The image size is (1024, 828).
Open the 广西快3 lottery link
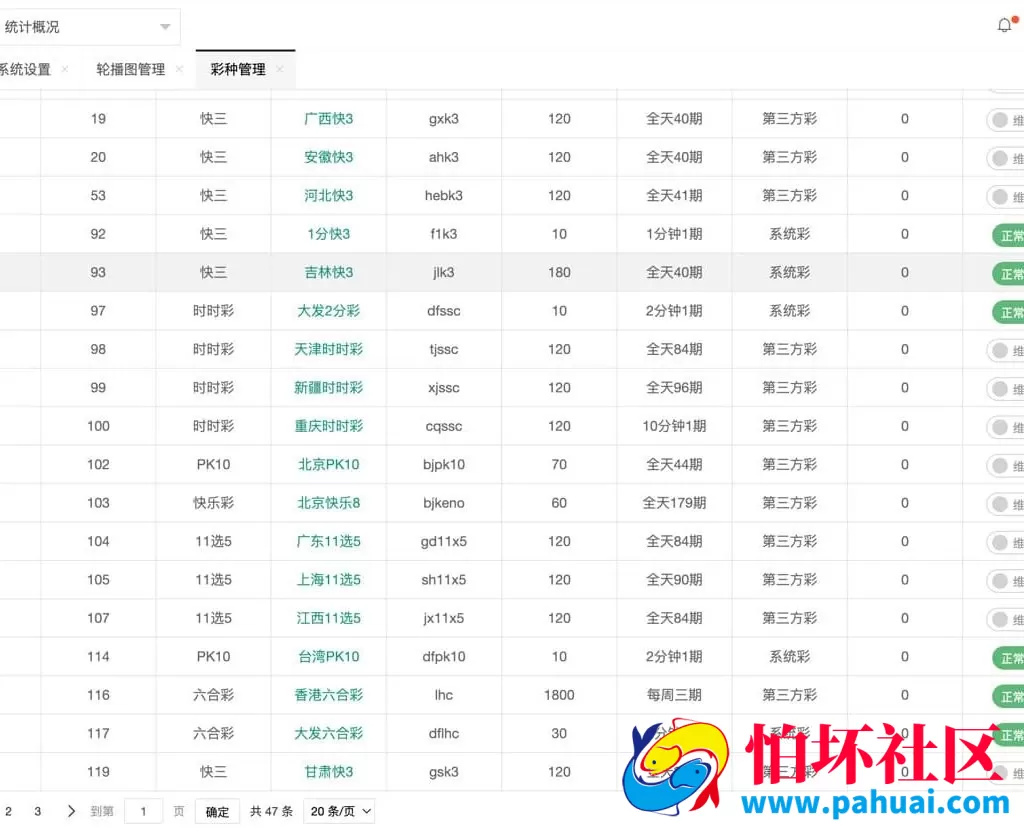coord(328,118)
